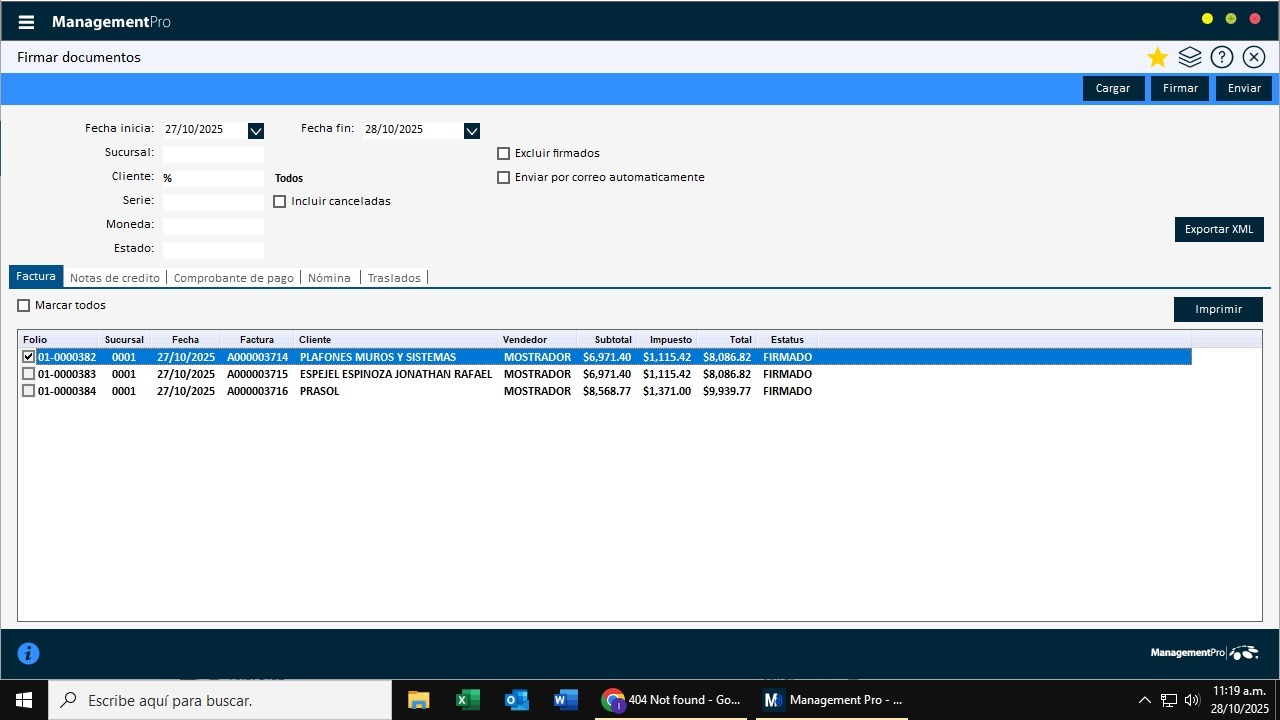The width and height of the screenshot is (1280, 720).
Task: Click the stacked layers icon
Action: click(1189, 57)
